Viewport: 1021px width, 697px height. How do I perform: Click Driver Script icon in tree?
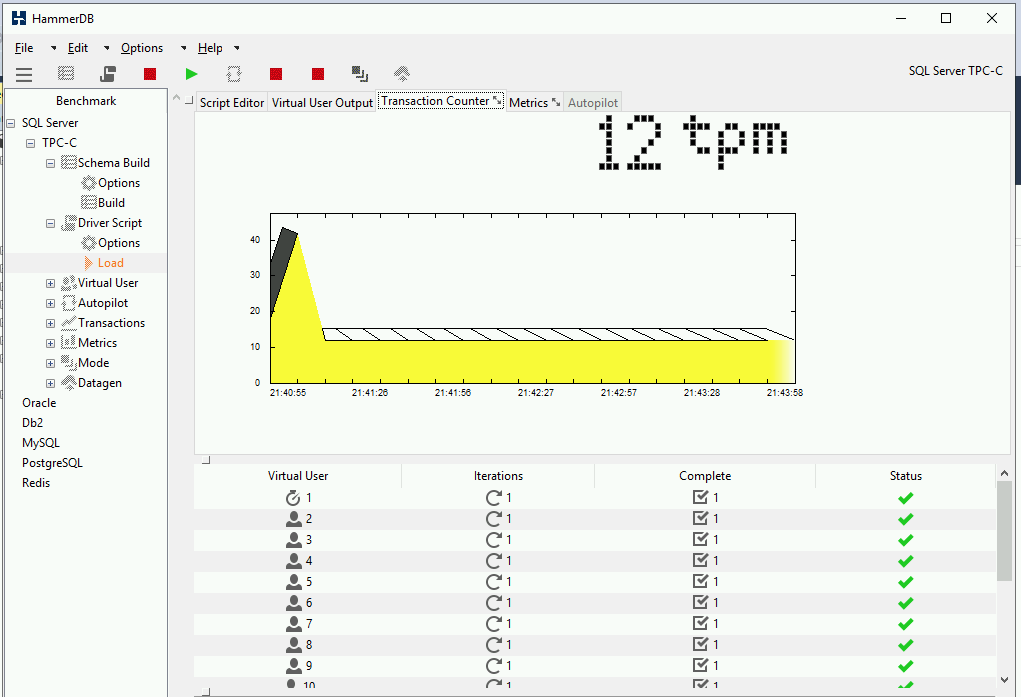click(68, 223)
